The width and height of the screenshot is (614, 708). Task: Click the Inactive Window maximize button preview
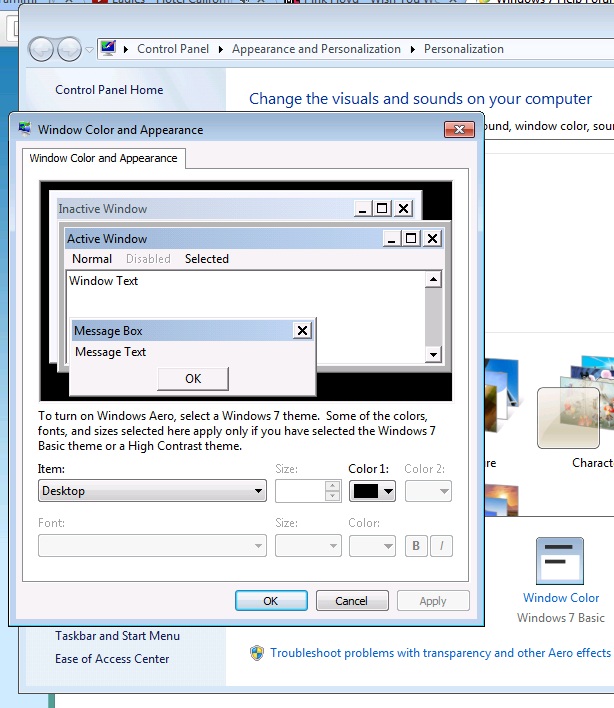pos(382,209)
